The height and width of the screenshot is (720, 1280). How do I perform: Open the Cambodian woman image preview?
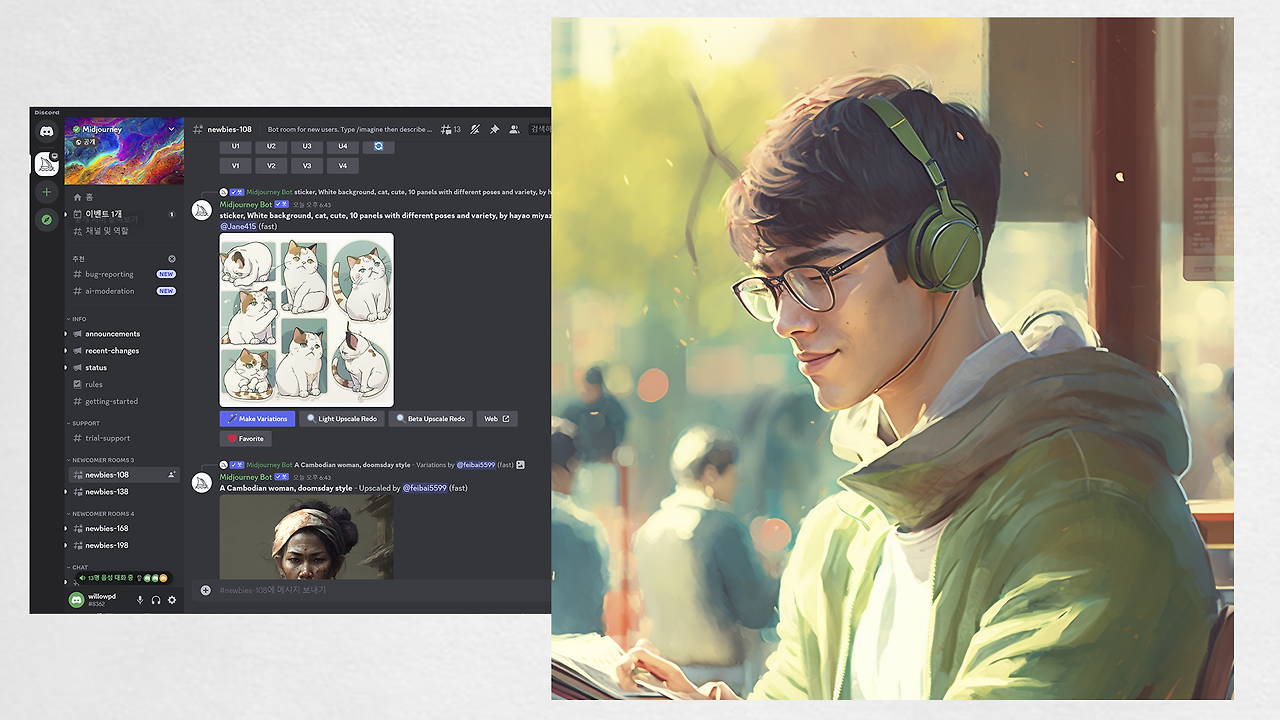[x=307, y=536]
